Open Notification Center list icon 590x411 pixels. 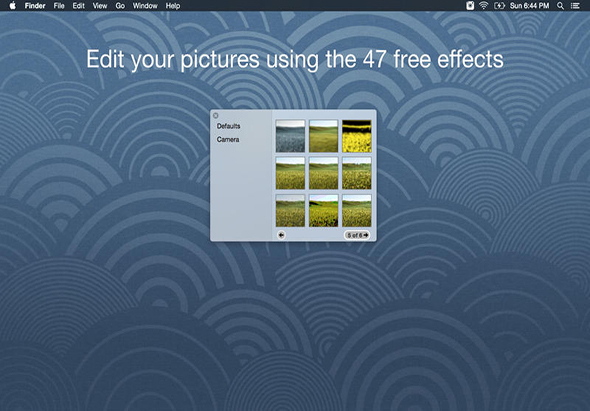point(575,6)
